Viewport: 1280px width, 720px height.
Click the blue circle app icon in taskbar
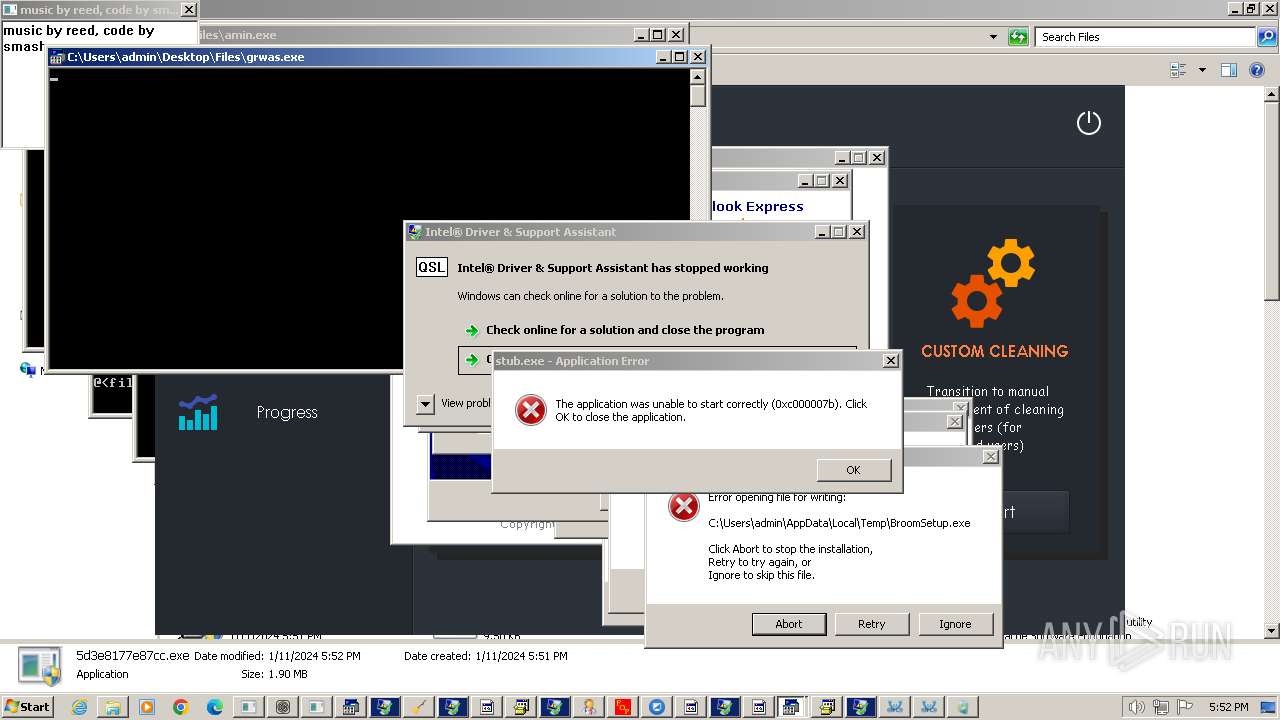[656, 707]
